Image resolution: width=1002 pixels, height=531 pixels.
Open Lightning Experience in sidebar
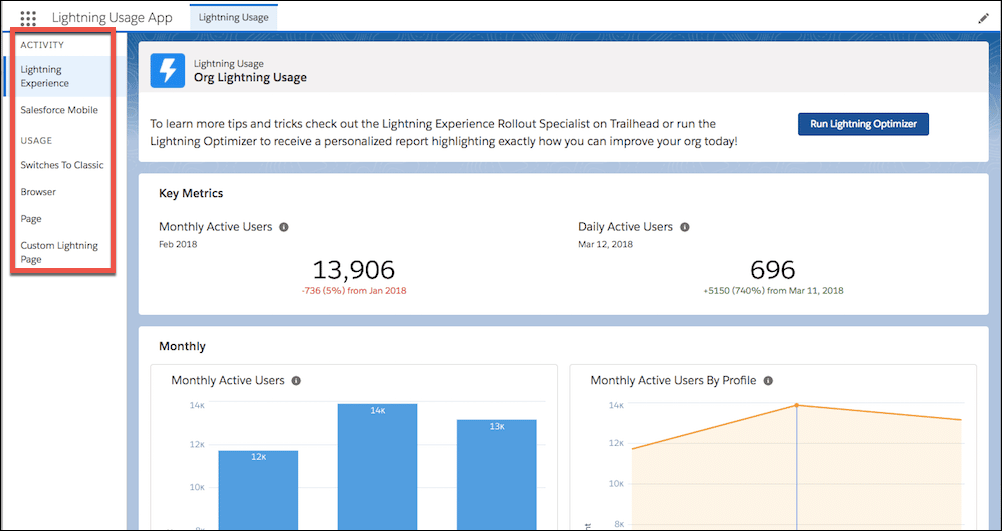pos(65,76)
